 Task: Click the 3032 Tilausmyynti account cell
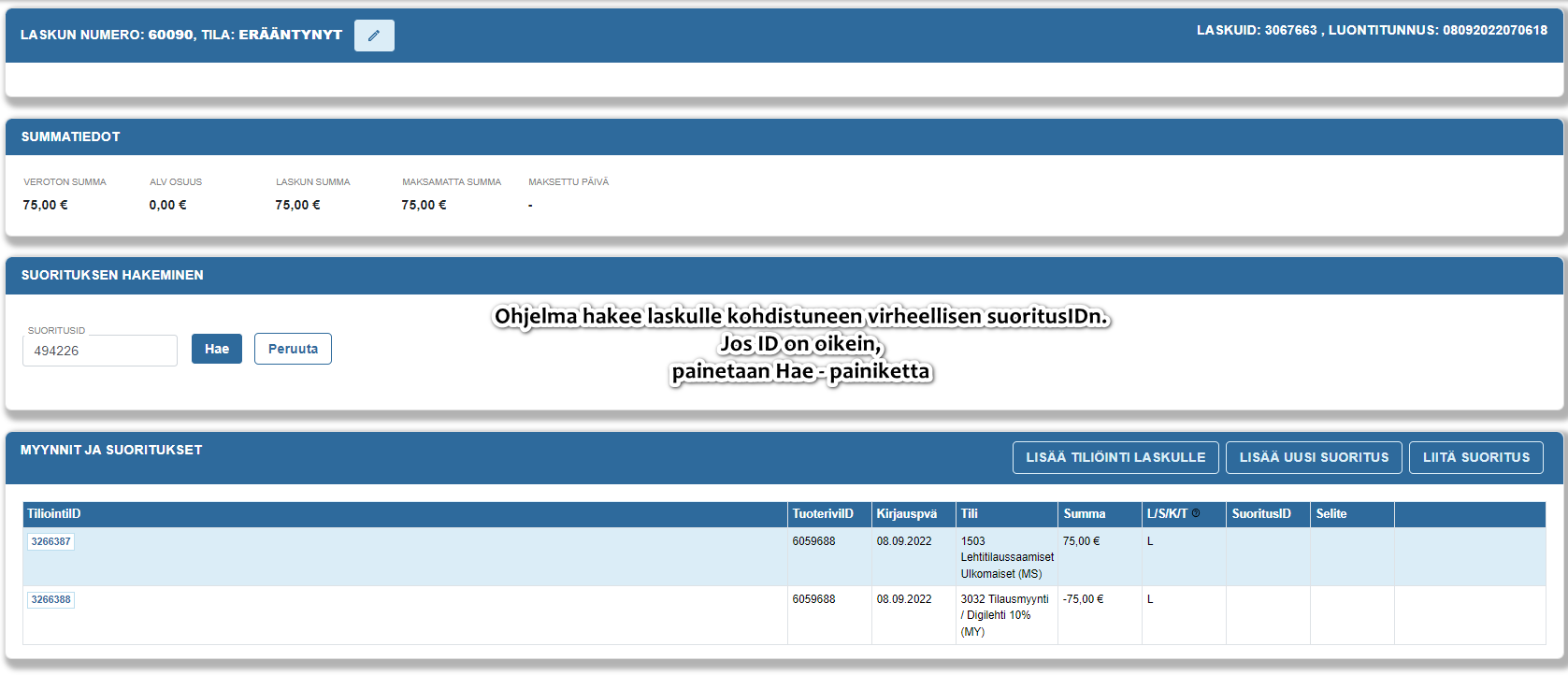(1005, 615)
